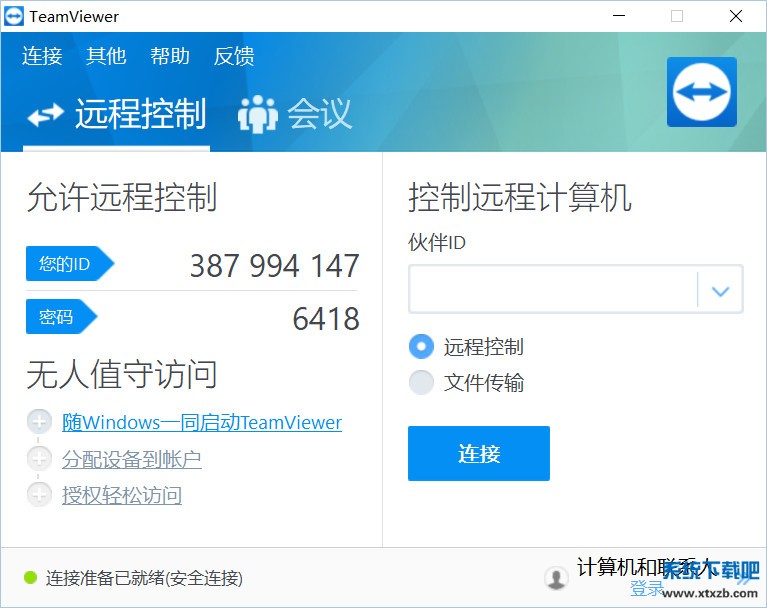
Task: Expand the 伙伴ID dropdown arrow
Action: pos(720,291)
